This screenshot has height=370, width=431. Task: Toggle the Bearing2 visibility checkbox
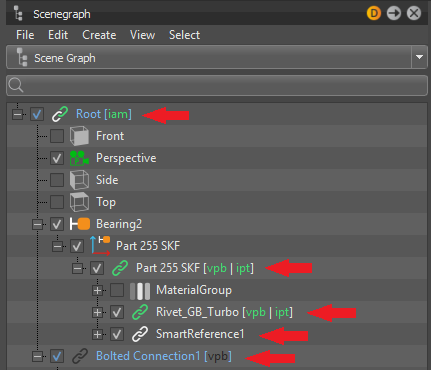tap(57, 224)
